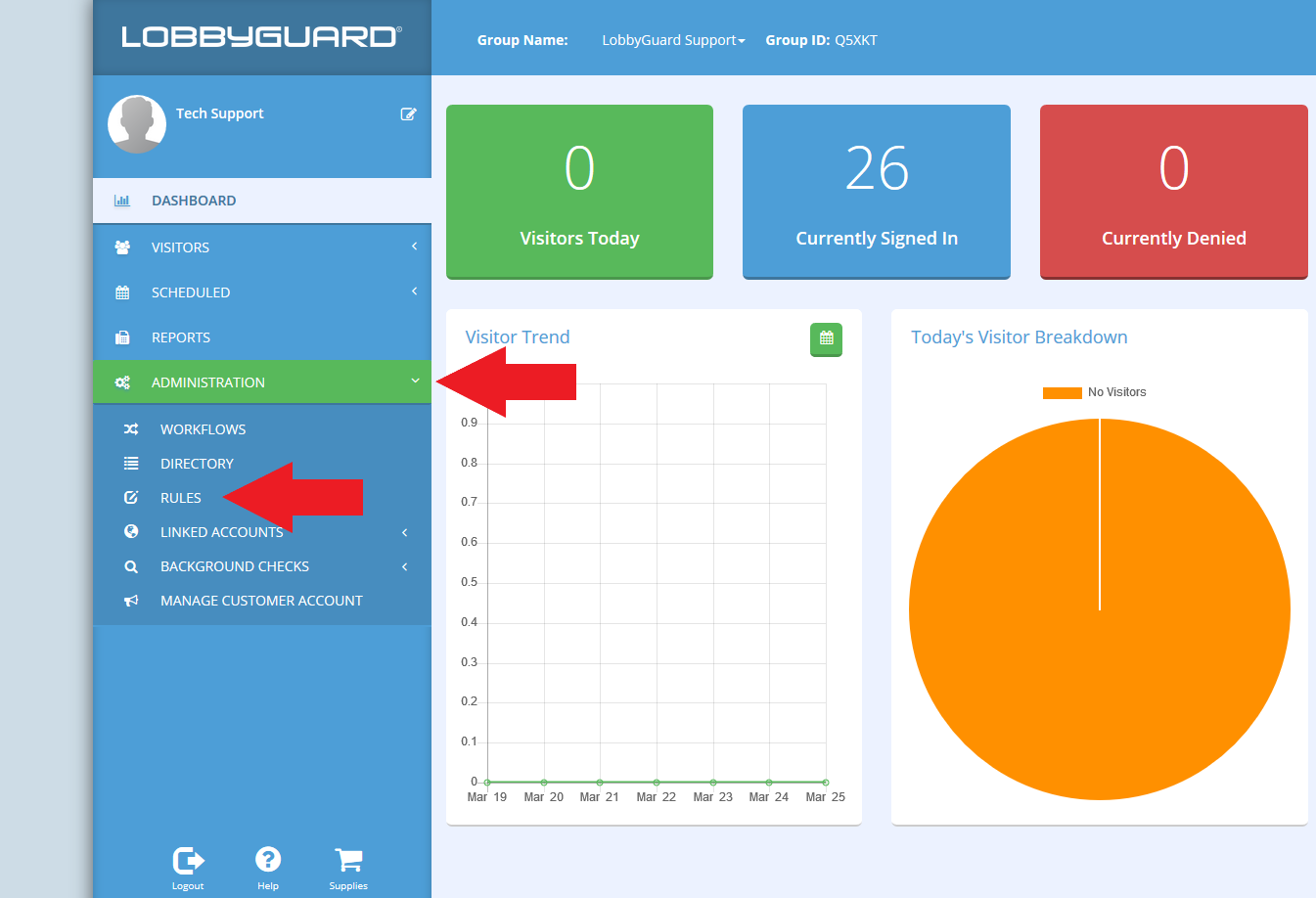The image size is (1316, 898).
Task: Click the Supplies text label
Action: coord(348,886)
